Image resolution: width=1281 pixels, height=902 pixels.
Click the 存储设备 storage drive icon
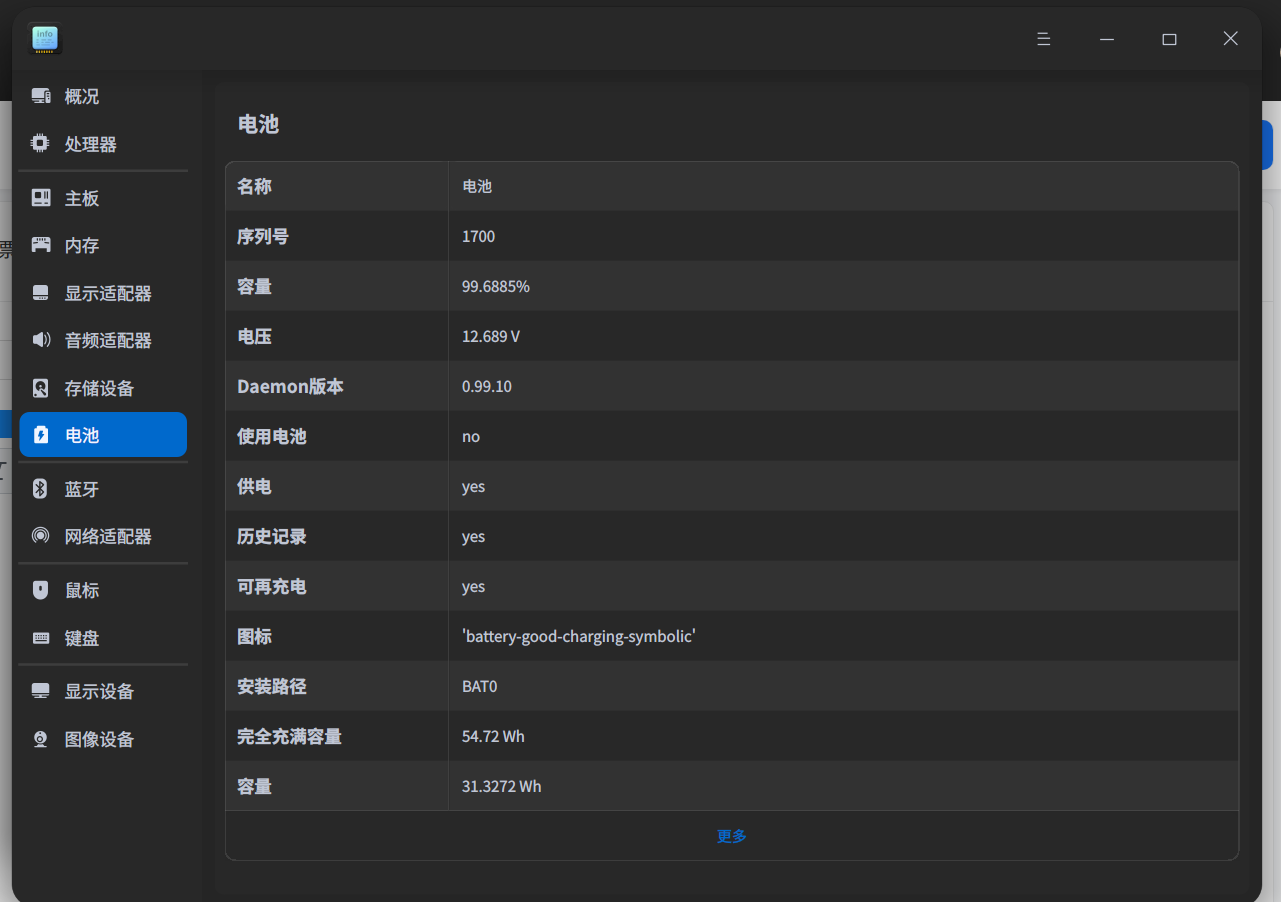(40, 388)
